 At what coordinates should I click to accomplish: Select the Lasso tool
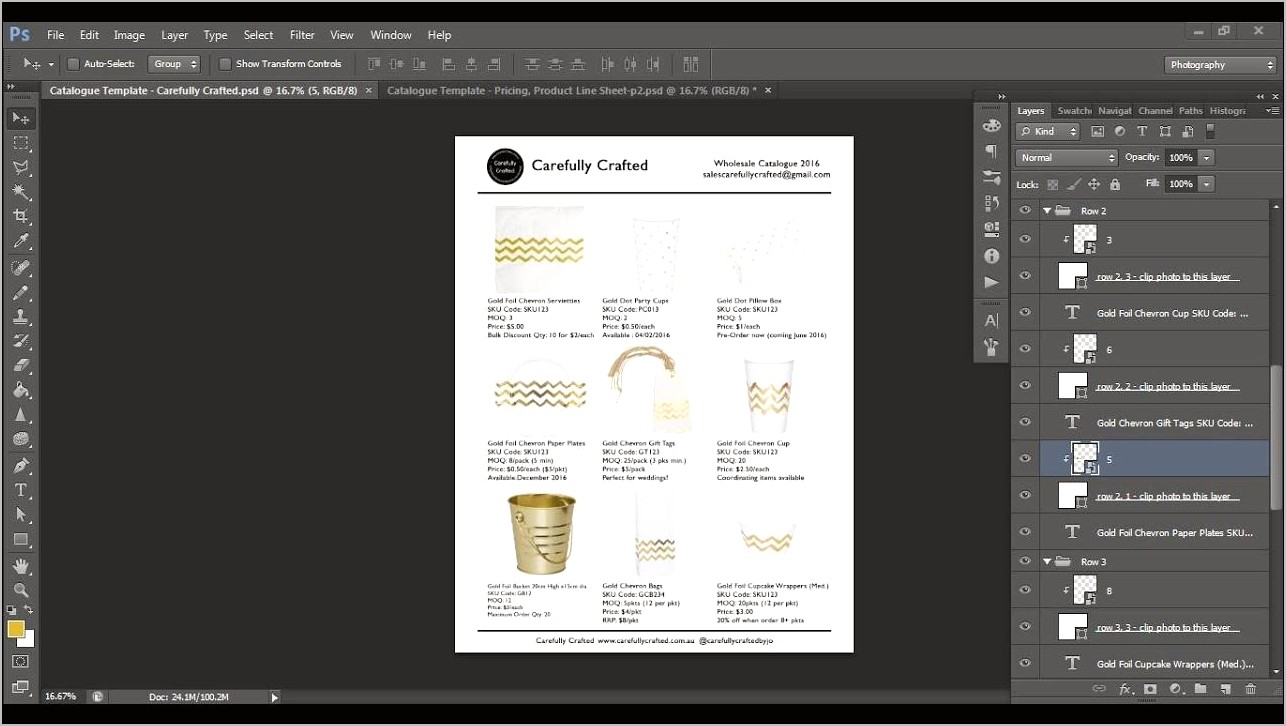21,168
